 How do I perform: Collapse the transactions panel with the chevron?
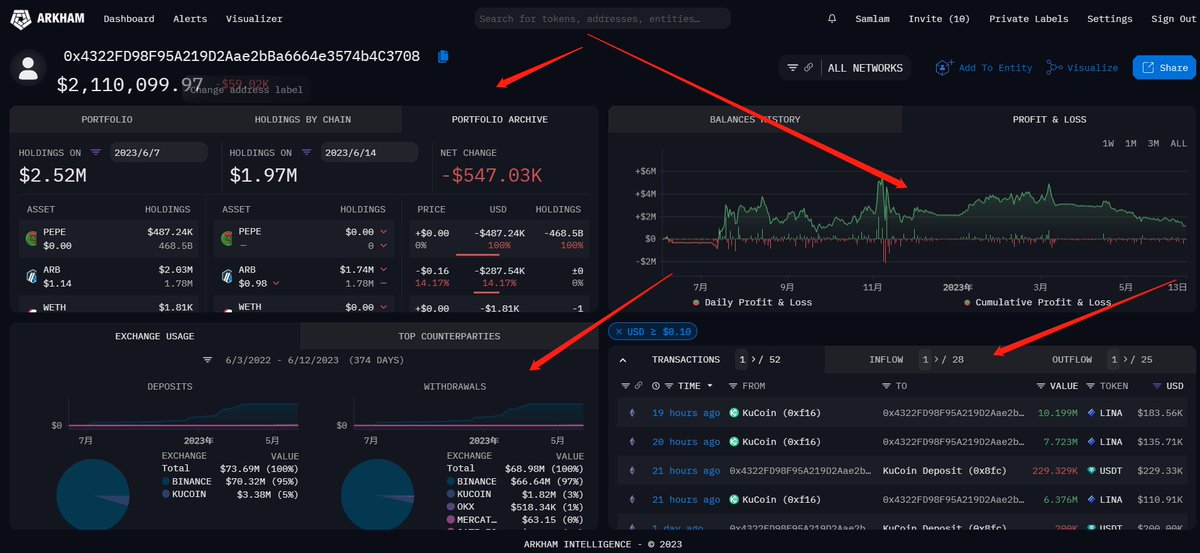(623, 359)
